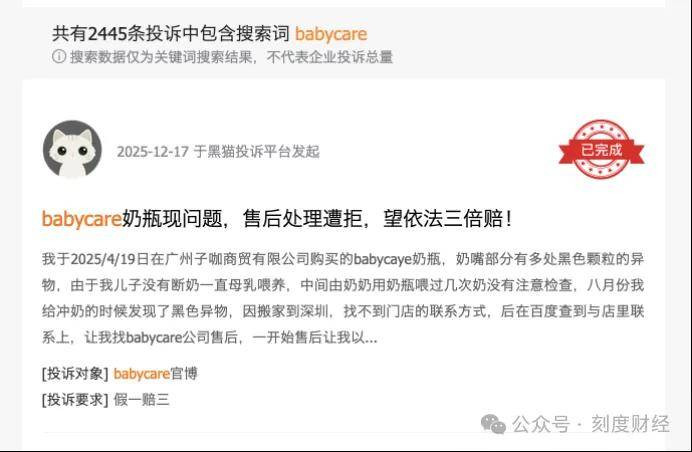Click the info icon beside search notice
692x452 pixels.
tap(59, 56)
